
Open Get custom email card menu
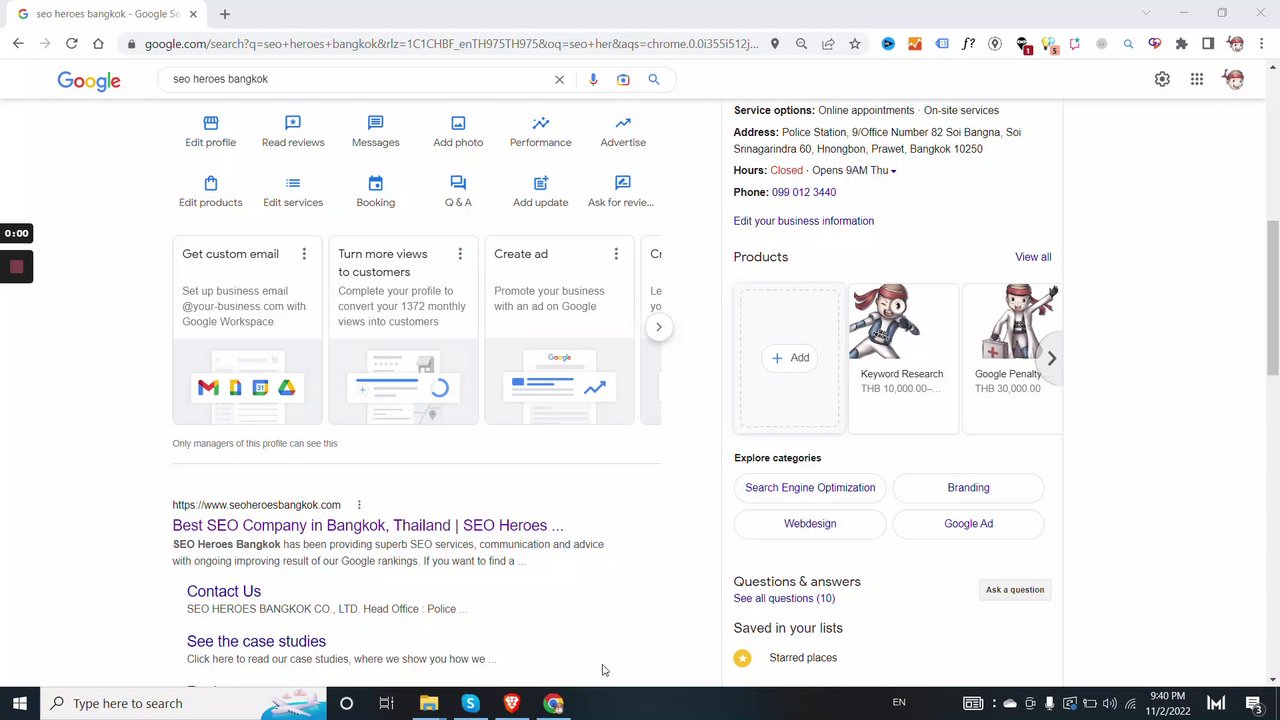click(x=304, y=254)
